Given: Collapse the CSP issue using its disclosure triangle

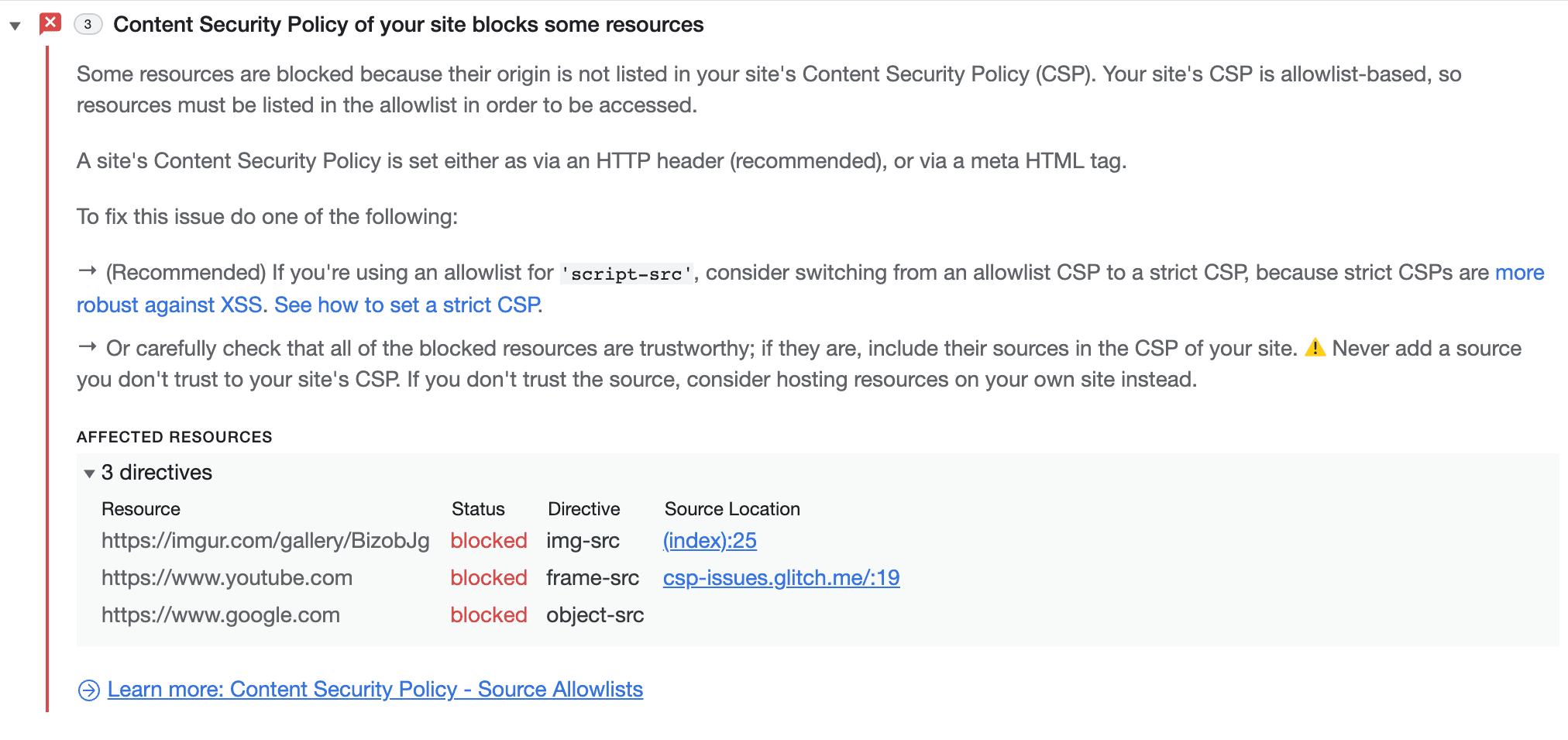Looking at the screenshot, I should coord(15,24).
